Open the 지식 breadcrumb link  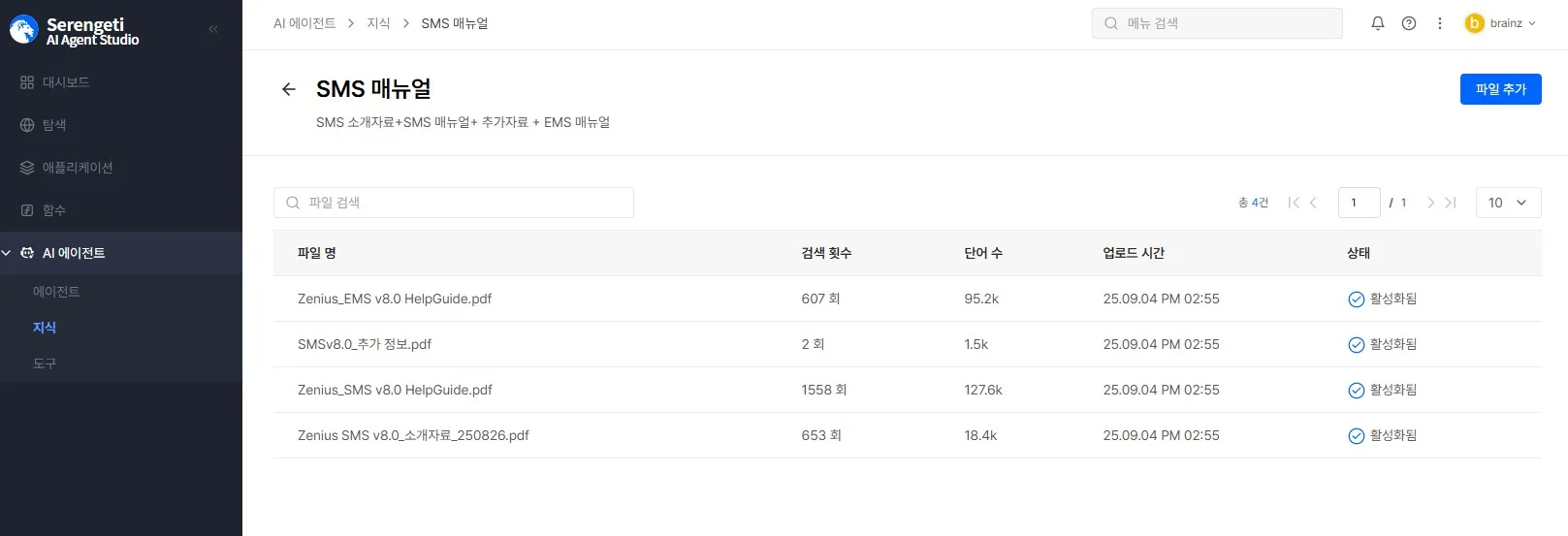coord(378,23)
